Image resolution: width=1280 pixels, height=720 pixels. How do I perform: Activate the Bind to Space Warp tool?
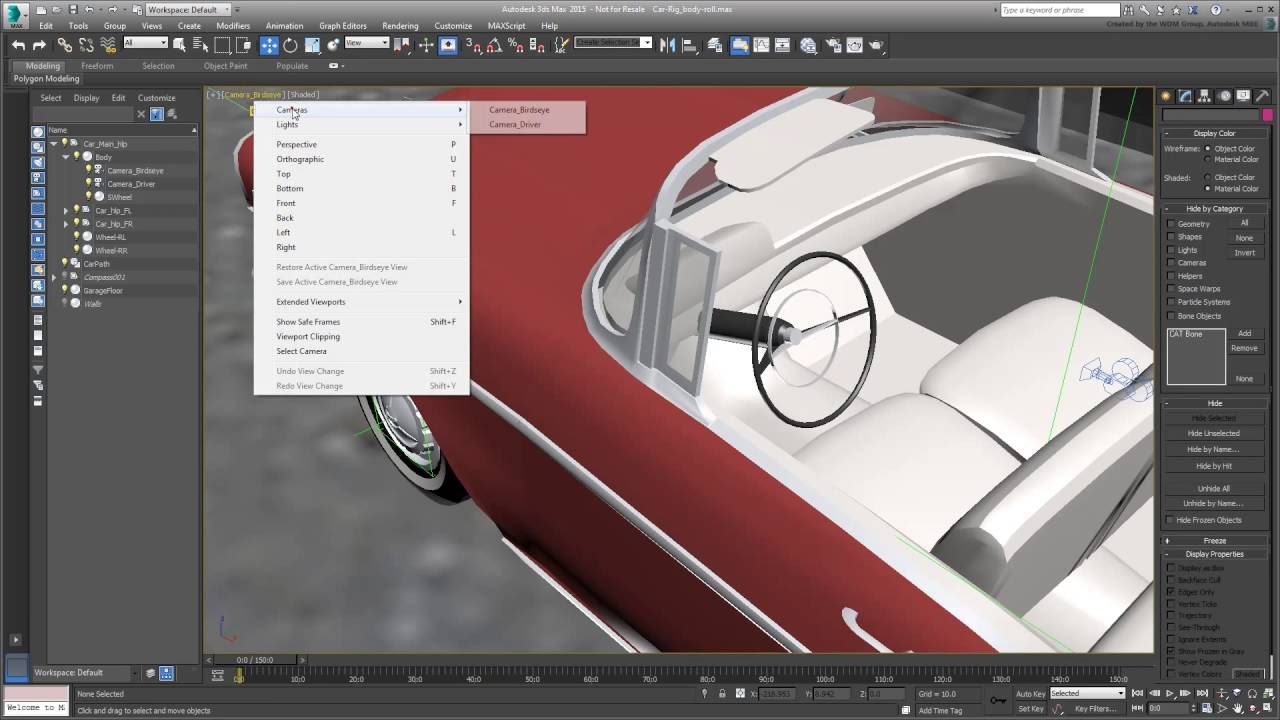(x=108, y=45)
